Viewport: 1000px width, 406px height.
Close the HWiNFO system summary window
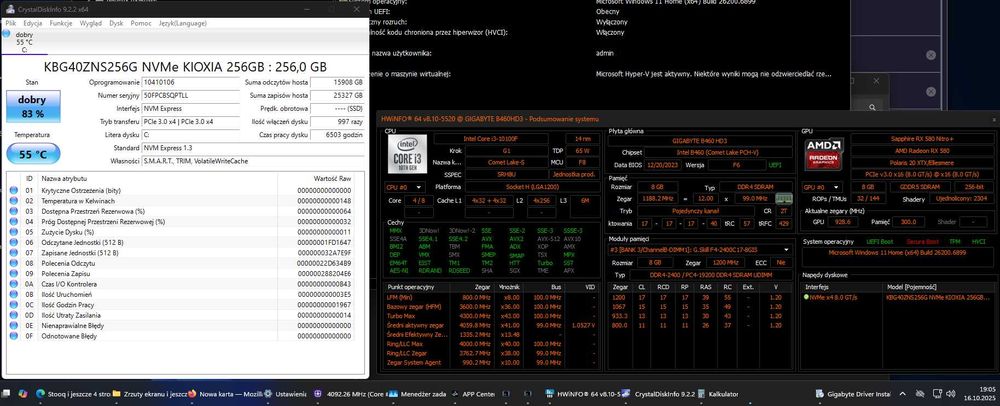point(994,119)
